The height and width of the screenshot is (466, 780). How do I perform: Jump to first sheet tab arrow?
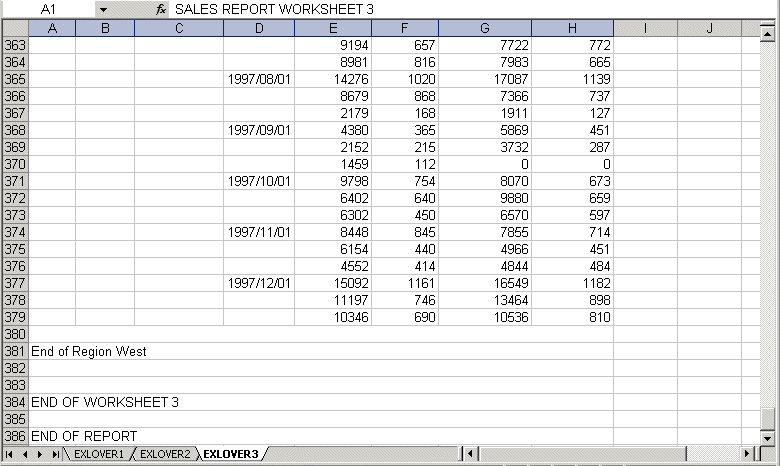pyautogui.click(x=9, y=454)
